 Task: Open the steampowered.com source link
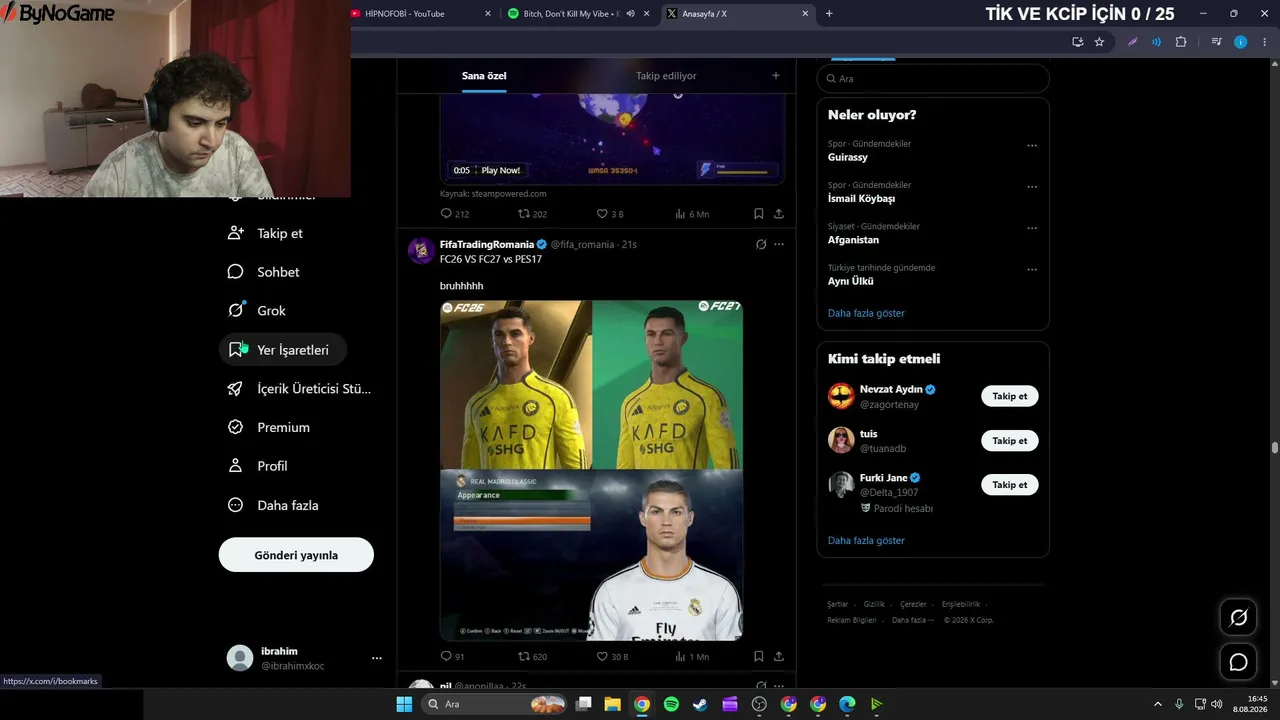pyautogui.click(x=493, y=194)
